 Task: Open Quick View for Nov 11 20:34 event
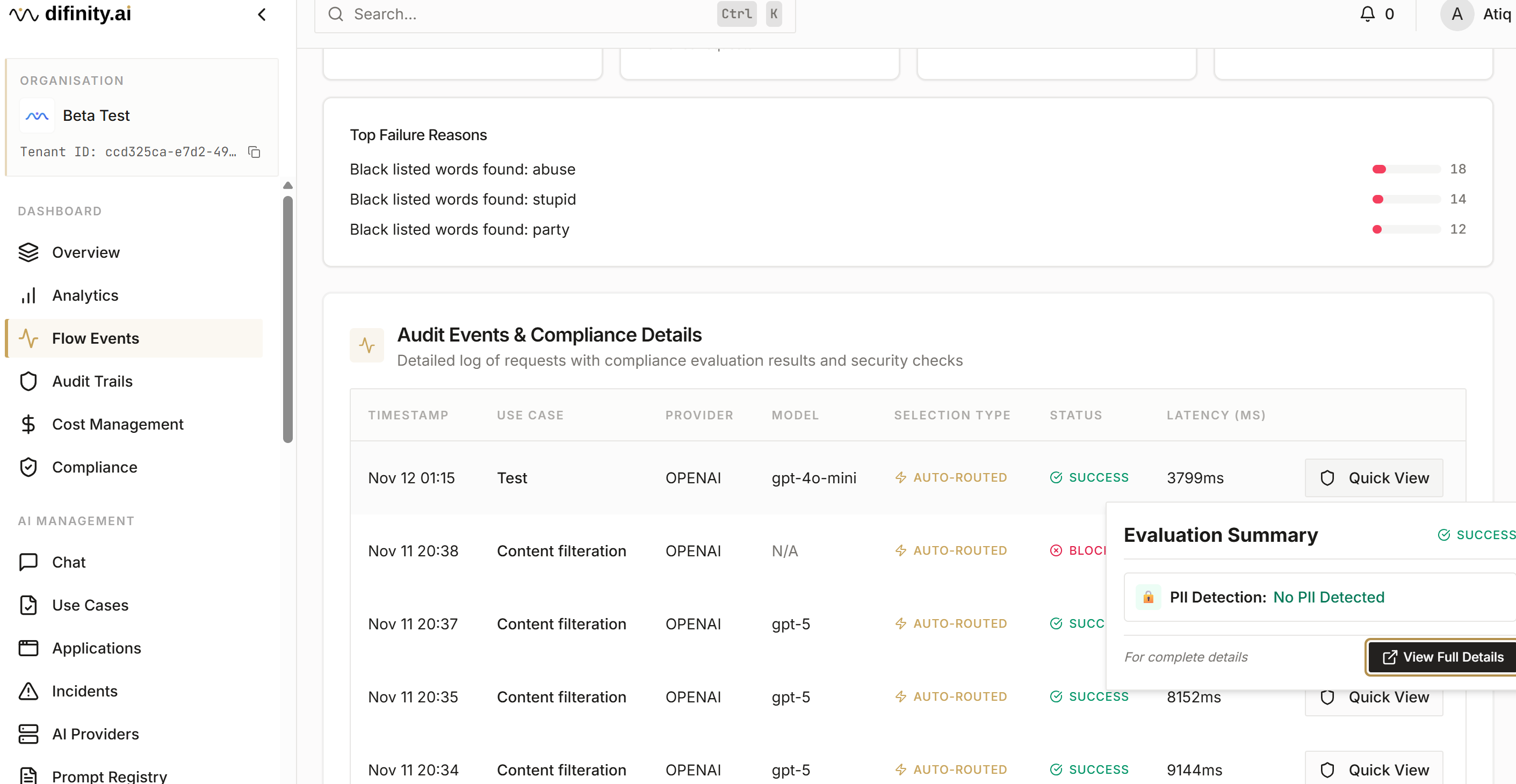1373,770
